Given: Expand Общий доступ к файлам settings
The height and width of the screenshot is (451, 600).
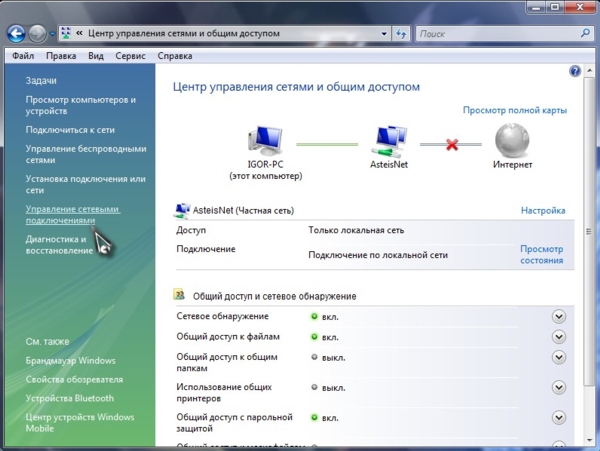Looking at the screenshot, I should (559, 337).
